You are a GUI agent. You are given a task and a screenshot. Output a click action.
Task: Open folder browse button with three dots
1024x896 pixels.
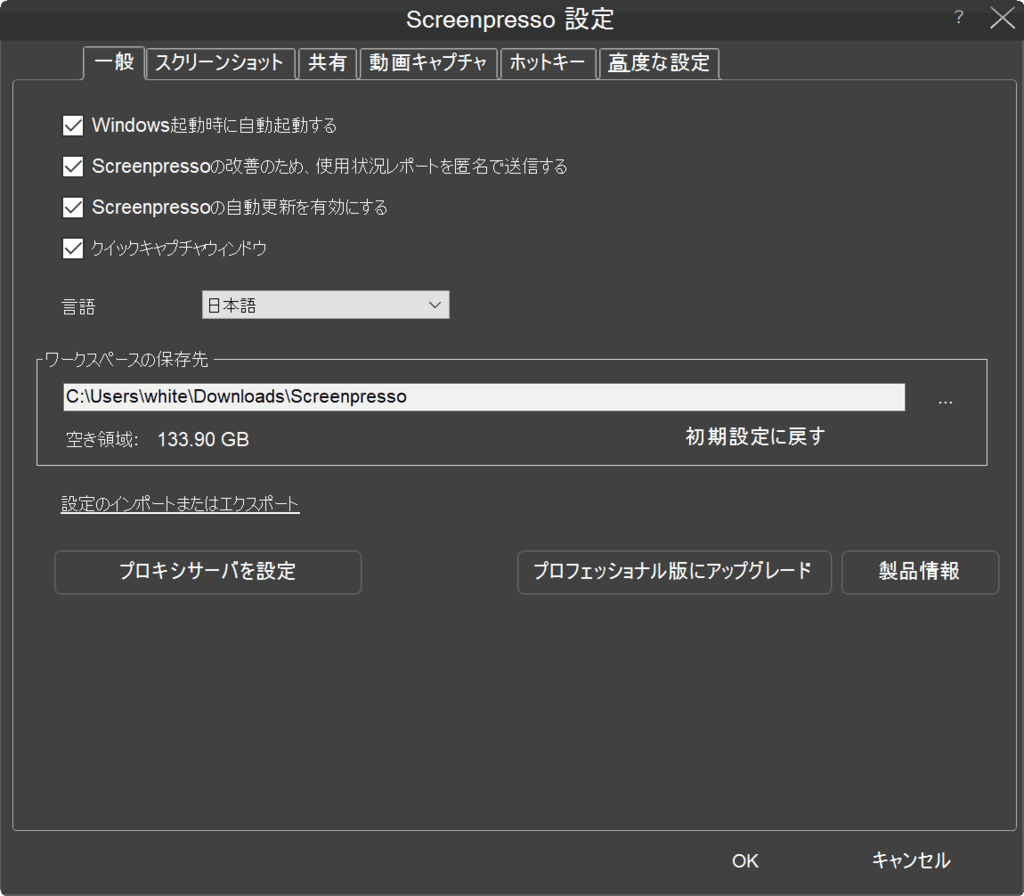tap(945, 401)
